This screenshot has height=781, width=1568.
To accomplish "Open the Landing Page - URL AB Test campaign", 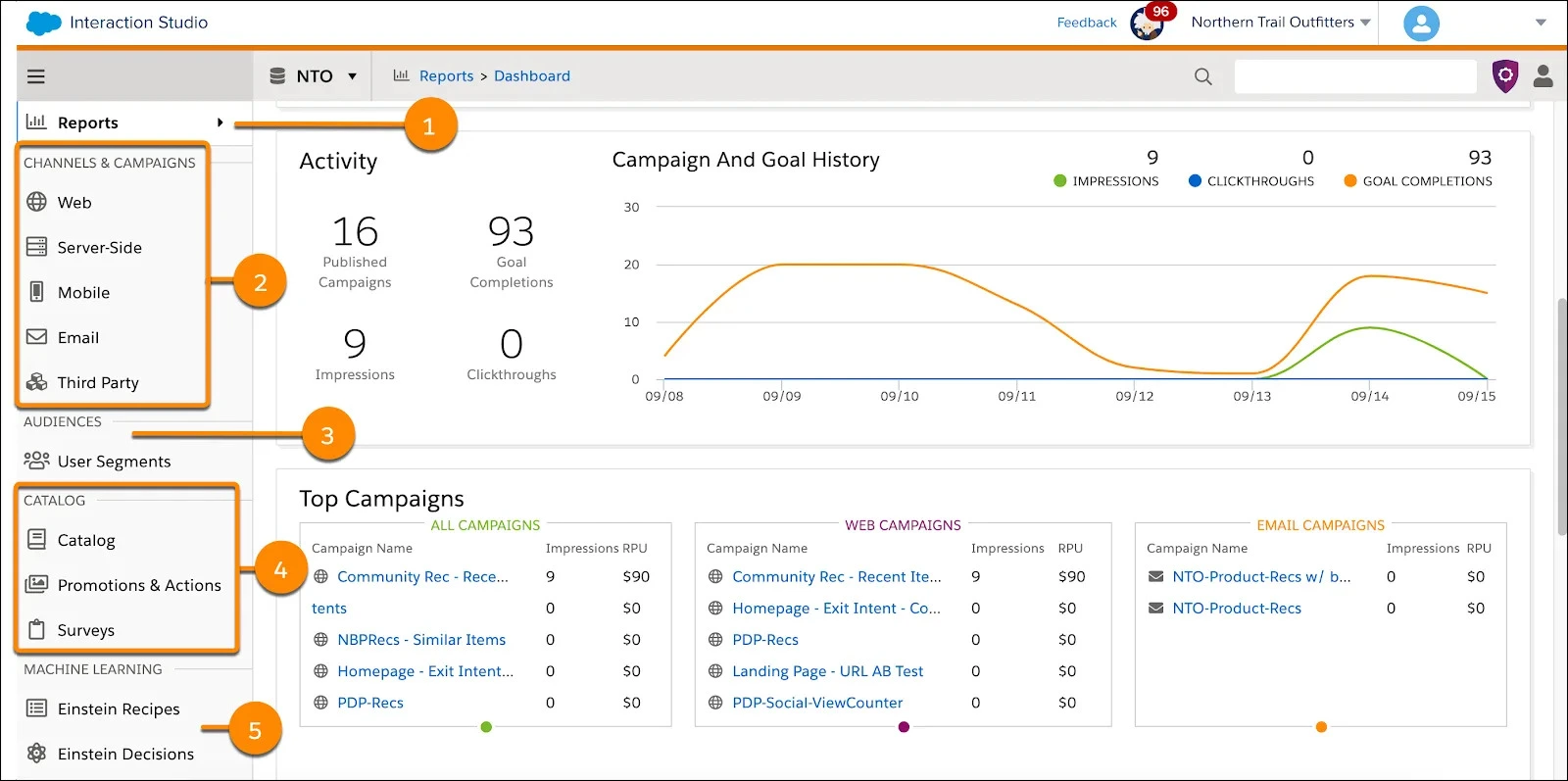I will (827, 671).
